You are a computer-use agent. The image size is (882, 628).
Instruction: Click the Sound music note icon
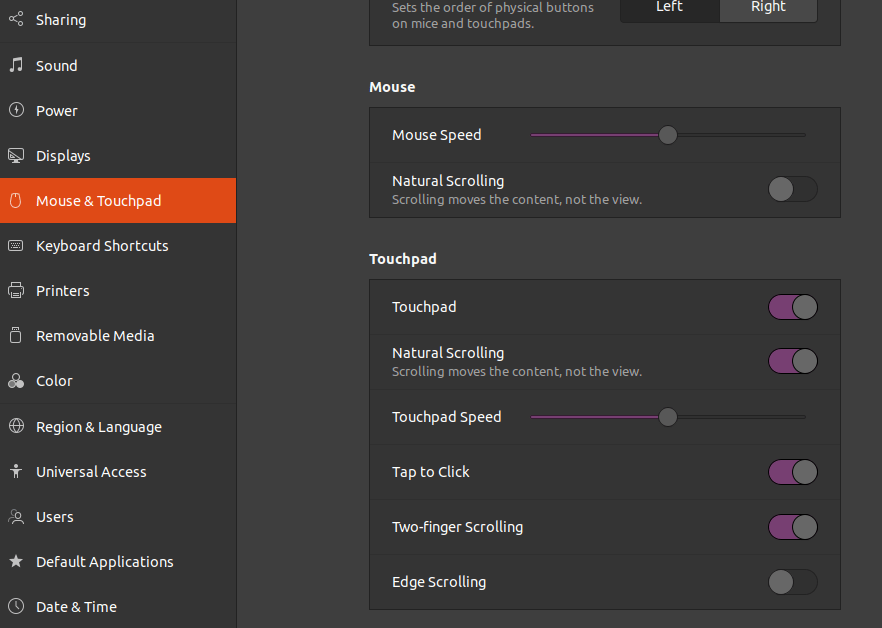pyautogui.click(x=16, y=66)
